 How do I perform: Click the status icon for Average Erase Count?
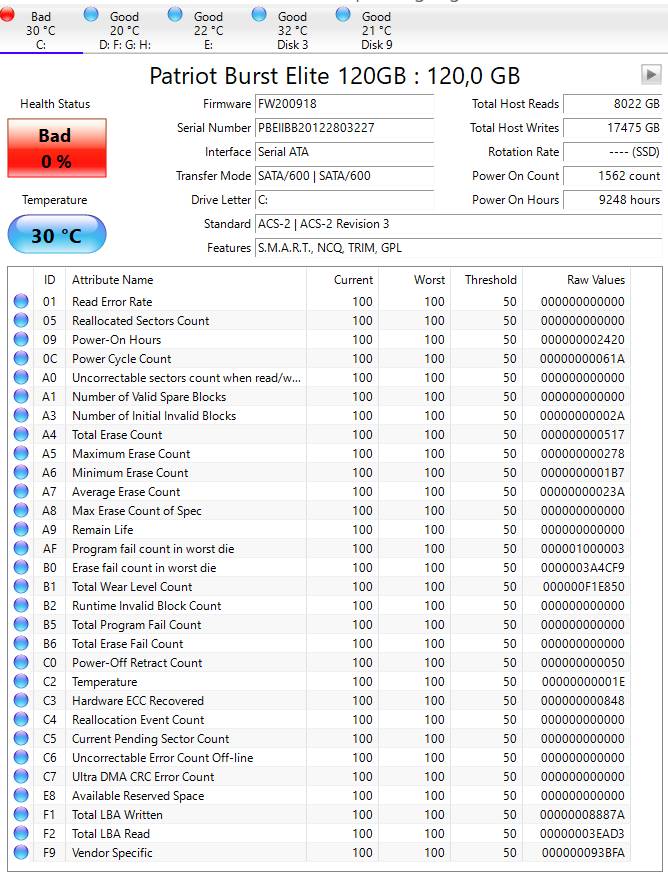[x=21, y=491]
